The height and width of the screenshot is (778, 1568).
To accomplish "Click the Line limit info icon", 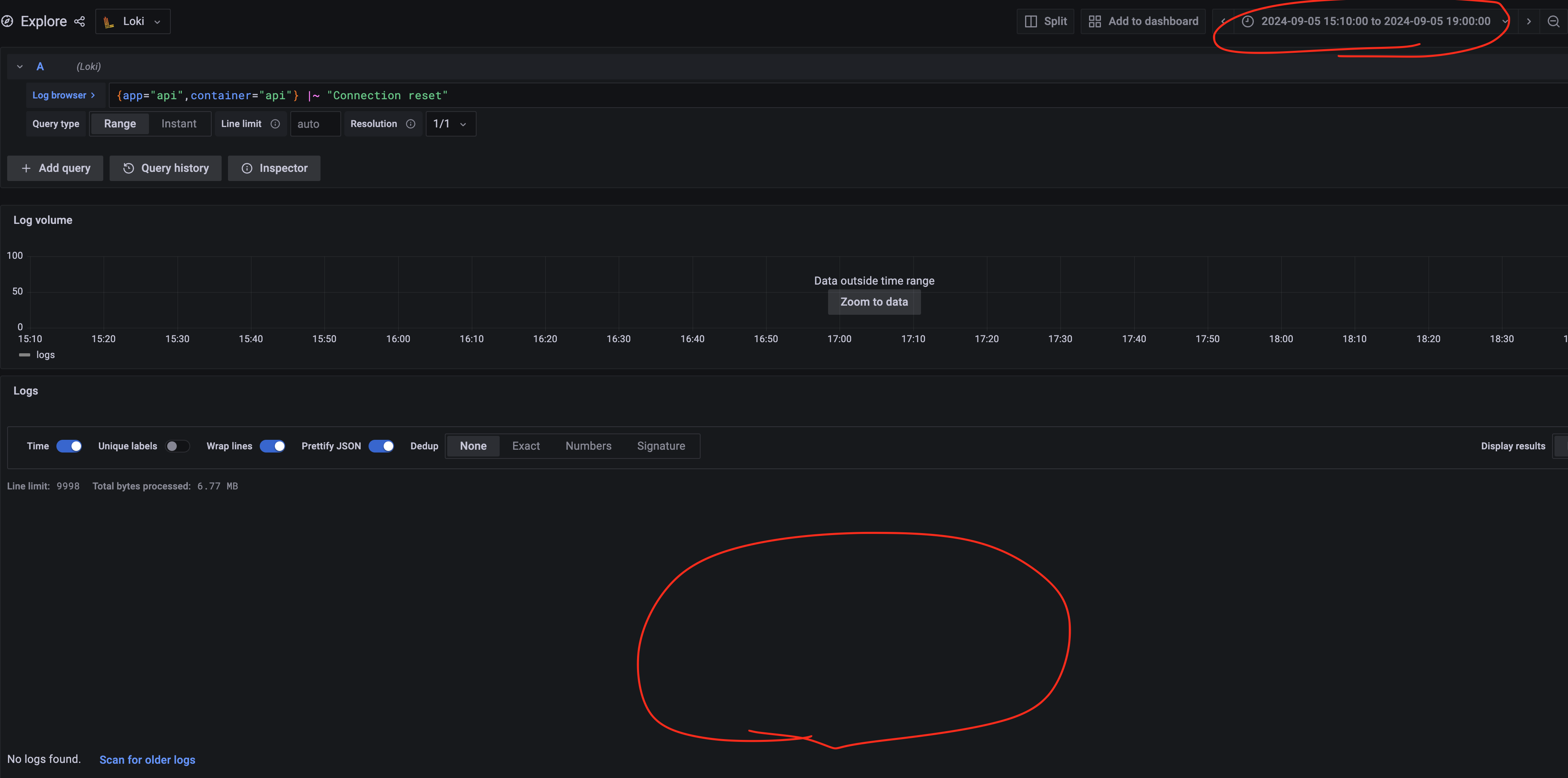I will click(x=275, y=123).
